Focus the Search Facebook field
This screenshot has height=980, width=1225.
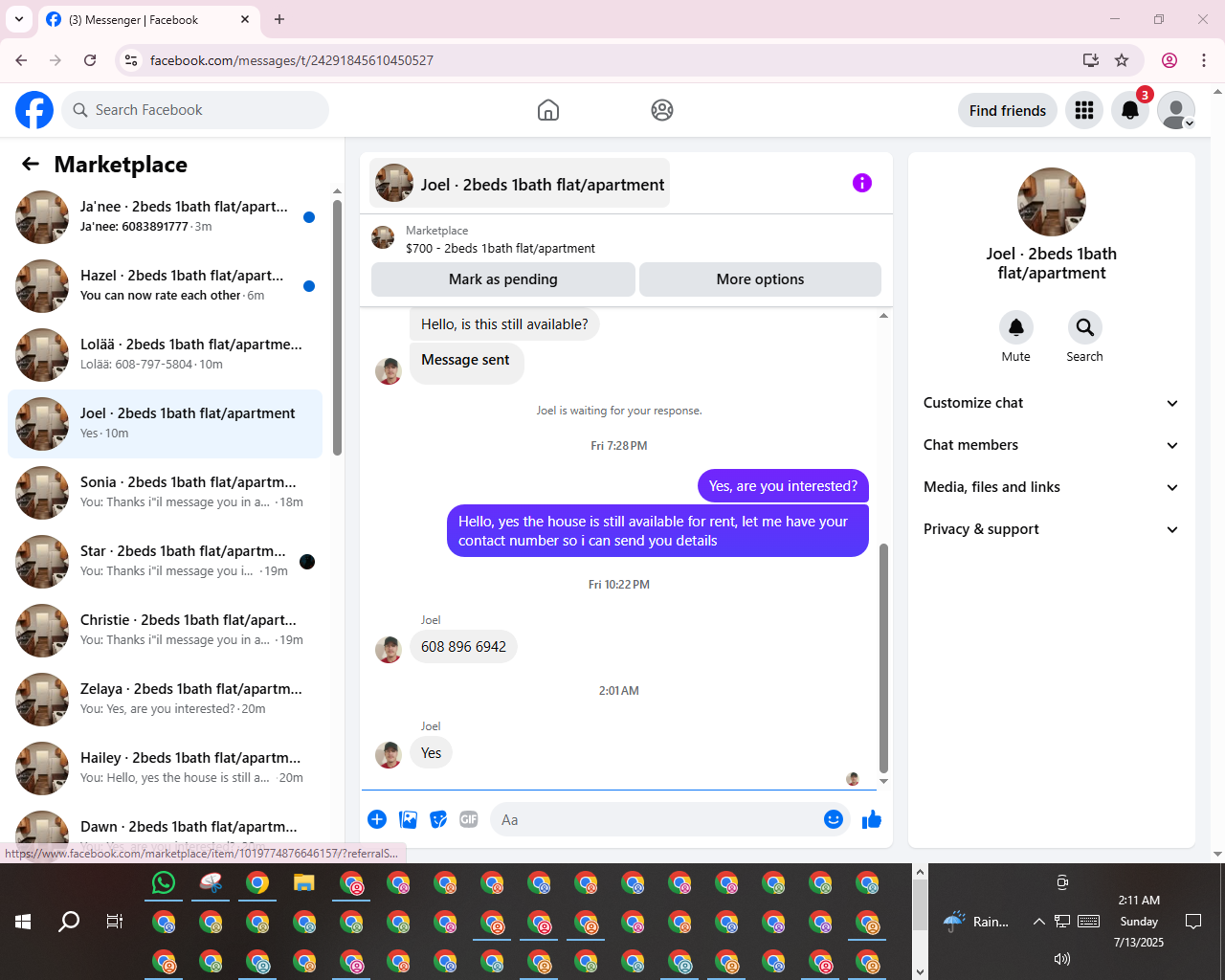tap(195, 110)
